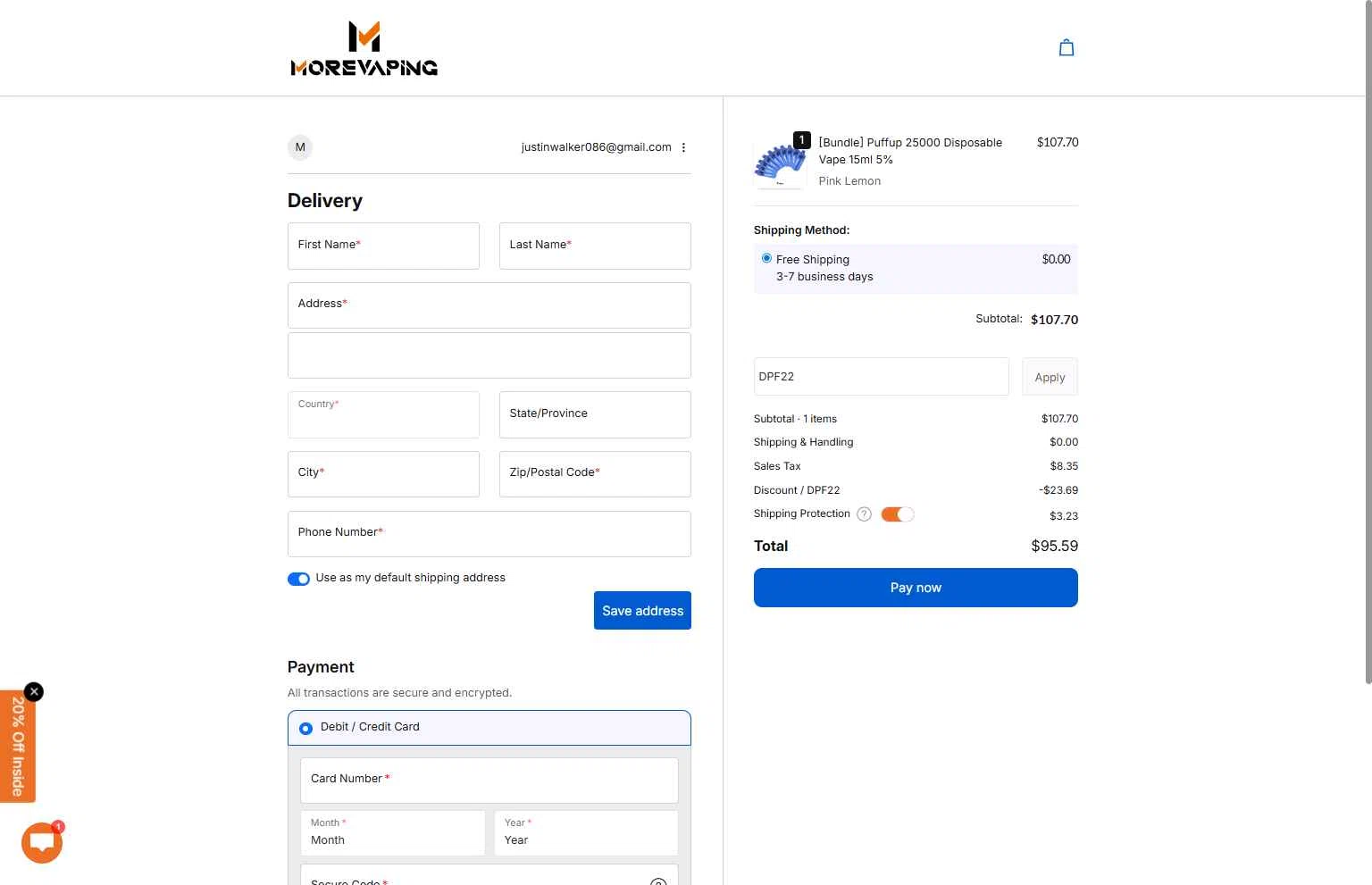Viewport: 1372px width, 885px height.
Task: Open the shopping bag cart icon
Action: [x=1067, y=48]
